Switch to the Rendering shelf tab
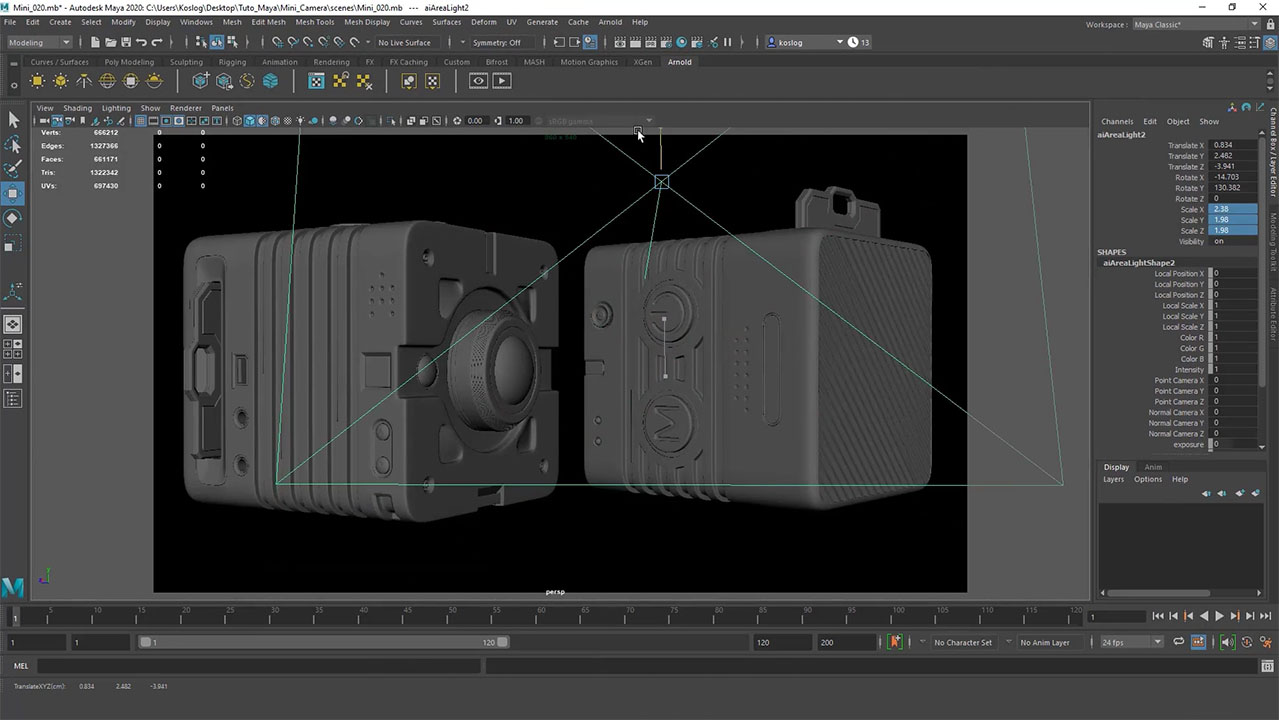Screen dimensions: 1279x720 [x=331, y=62]
